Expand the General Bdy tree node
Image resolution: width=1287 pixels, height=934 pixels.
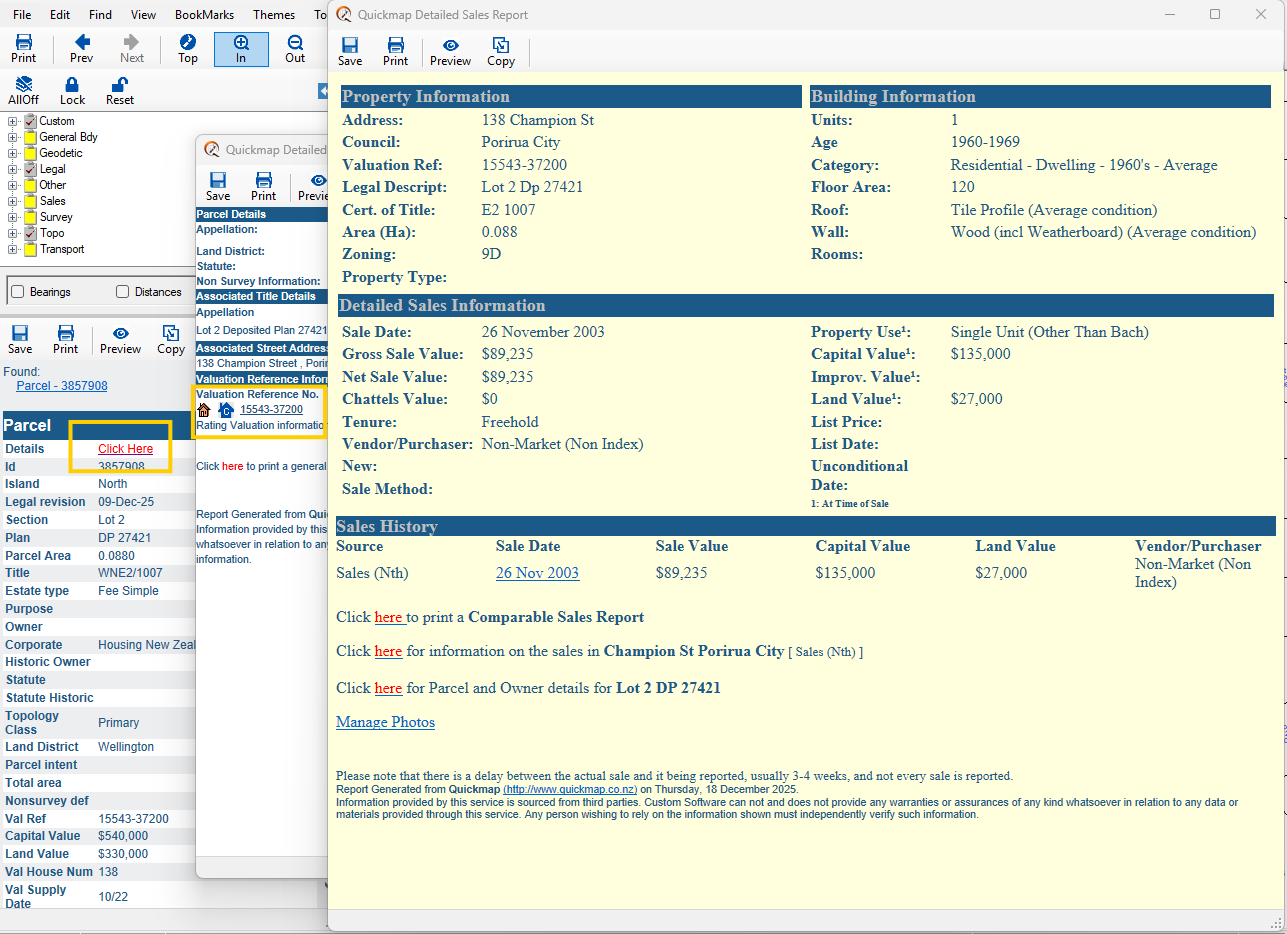pyautogui.click(x=13, y=137)
